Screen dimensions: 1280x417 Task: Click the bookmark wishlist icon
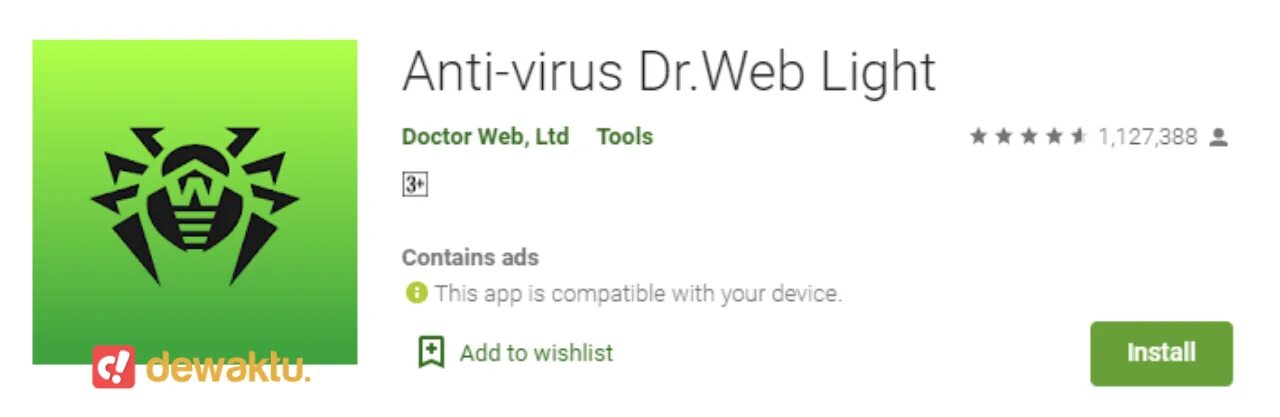431,352
